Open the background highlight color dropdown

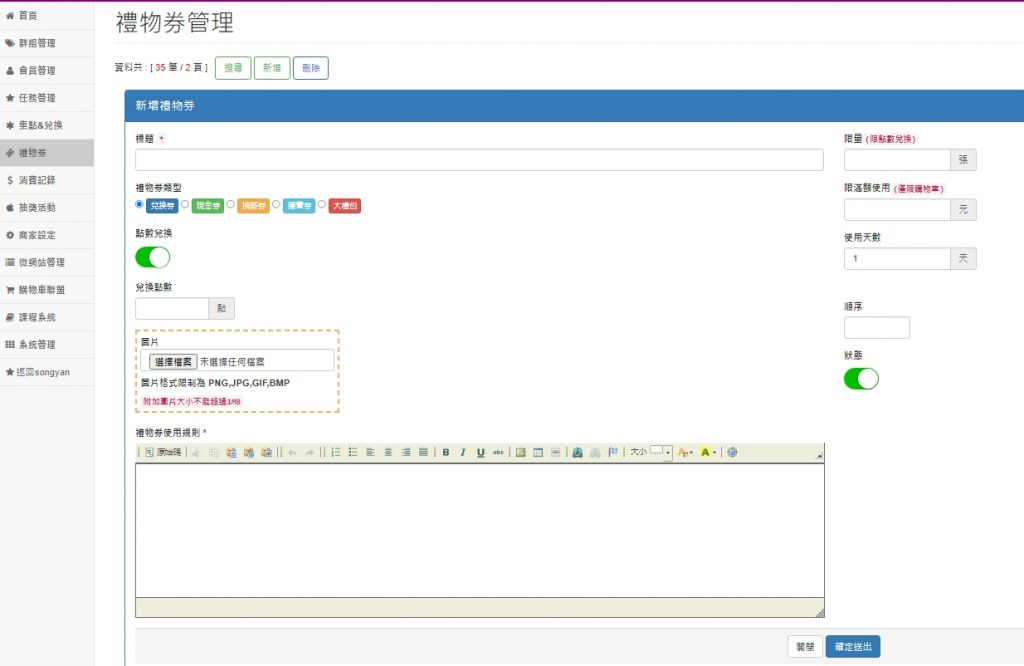[x=708, y=453]
